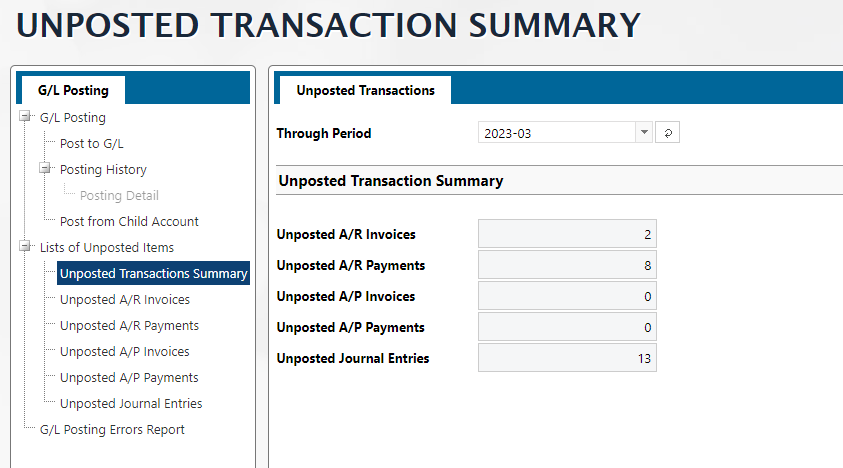Open the Unposted A/R Invoices list

[x=125, y=300]
